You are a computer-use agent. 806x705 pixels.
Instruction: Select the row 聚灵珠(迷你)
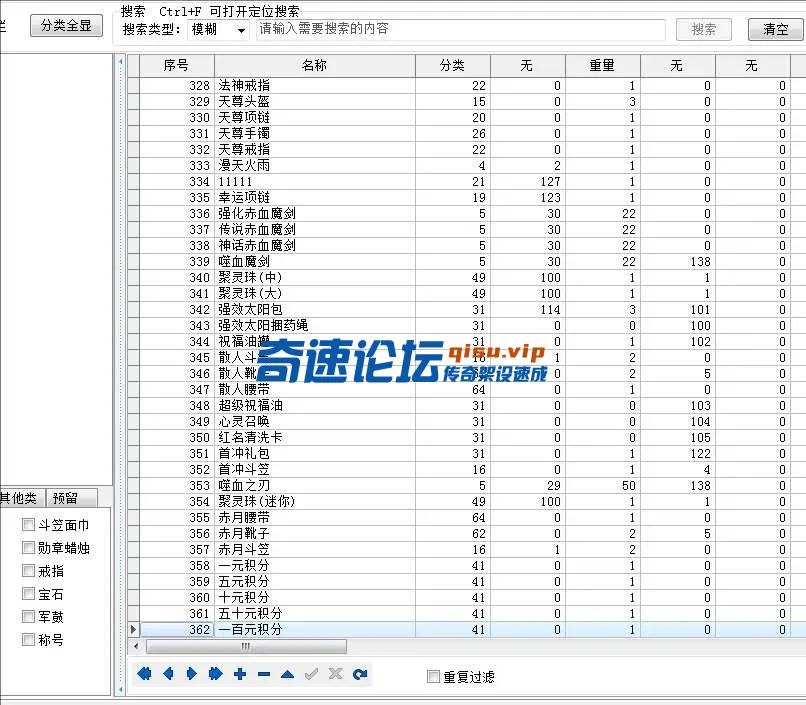pos(465,501)
